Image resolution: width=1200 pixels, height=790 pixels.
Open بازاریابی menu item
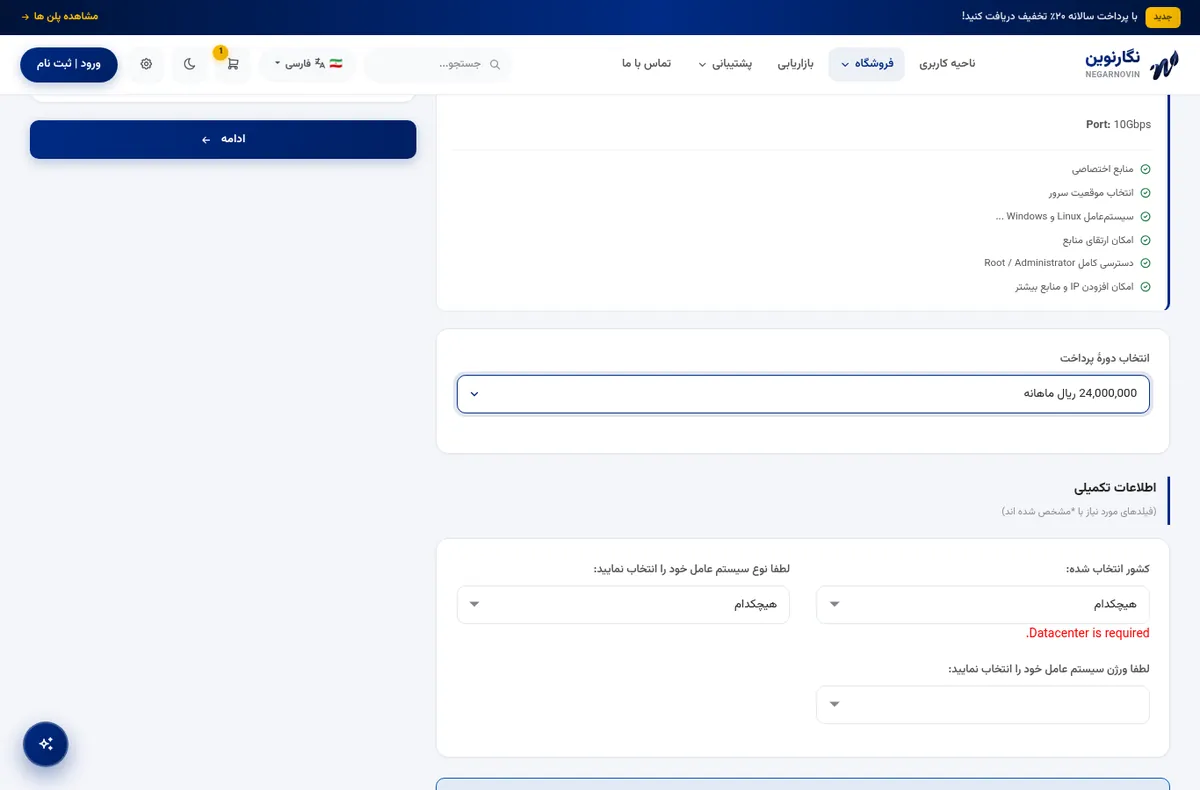tap(796, 64)
